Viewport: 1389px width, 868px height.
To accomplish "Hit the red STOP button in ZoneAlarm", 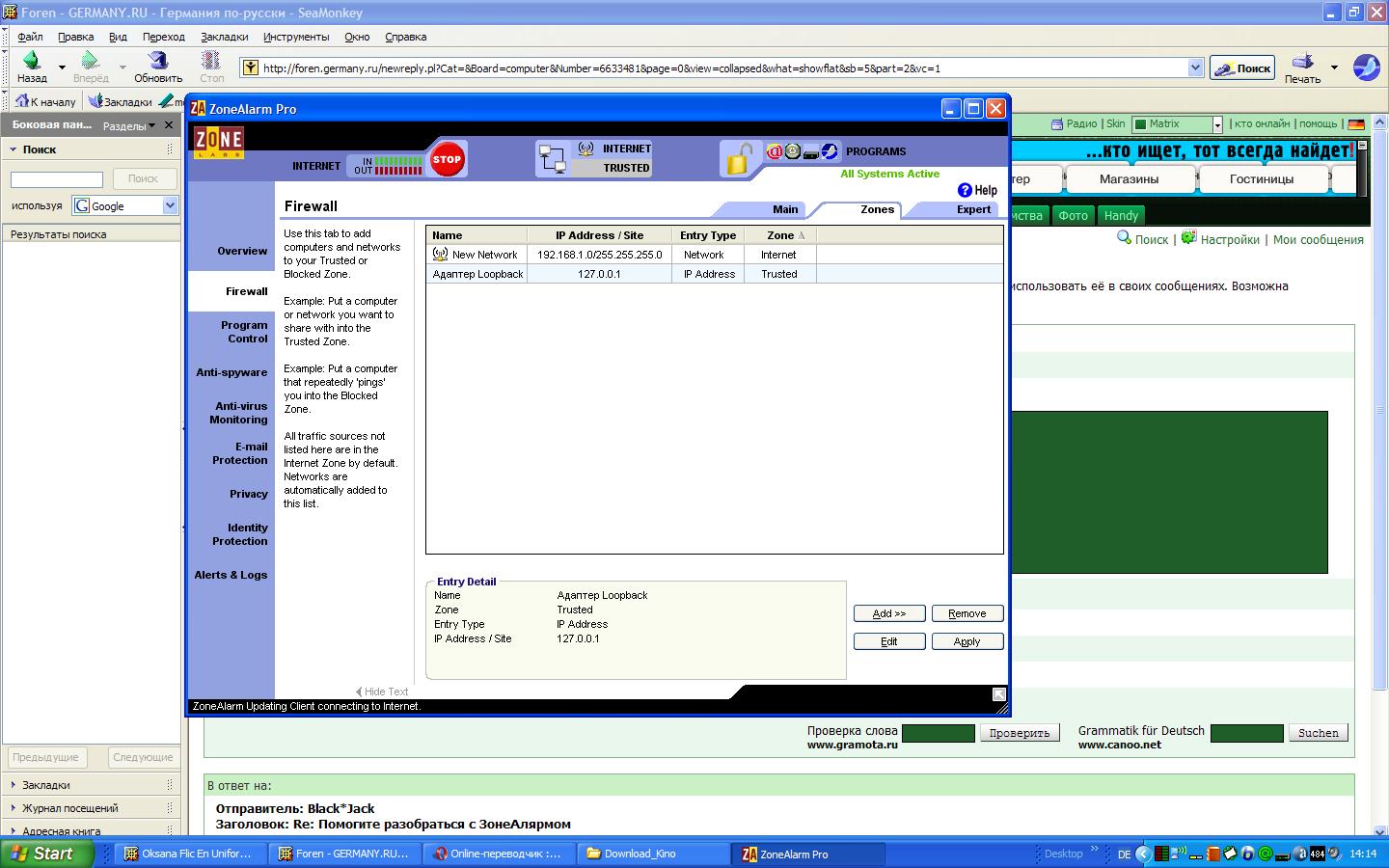I will (x=447, y=159).
